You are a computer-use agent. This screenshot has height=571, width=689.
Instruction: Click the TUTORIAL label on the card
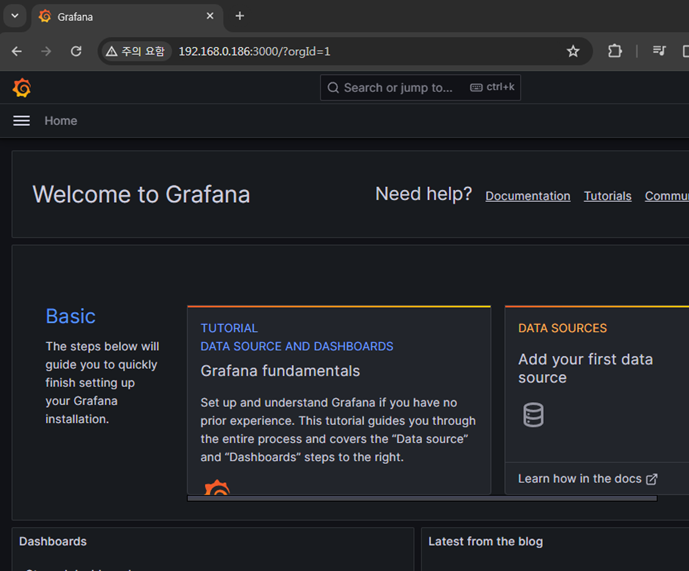click(x=229, y=328)
